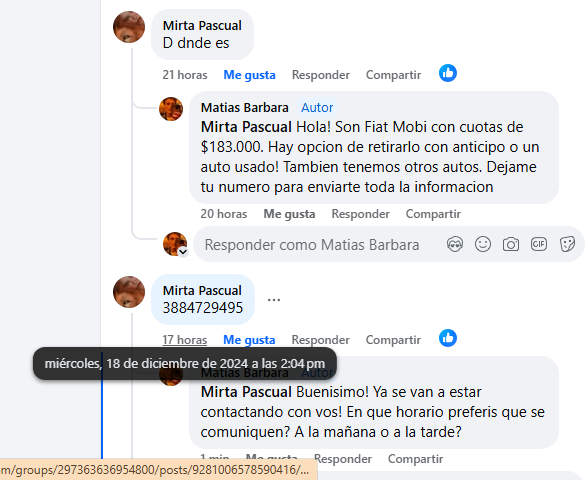Like Matias Barbara's Fiat Mobi reply
Viewport: 587px width, 480px height.
point(289,214)
